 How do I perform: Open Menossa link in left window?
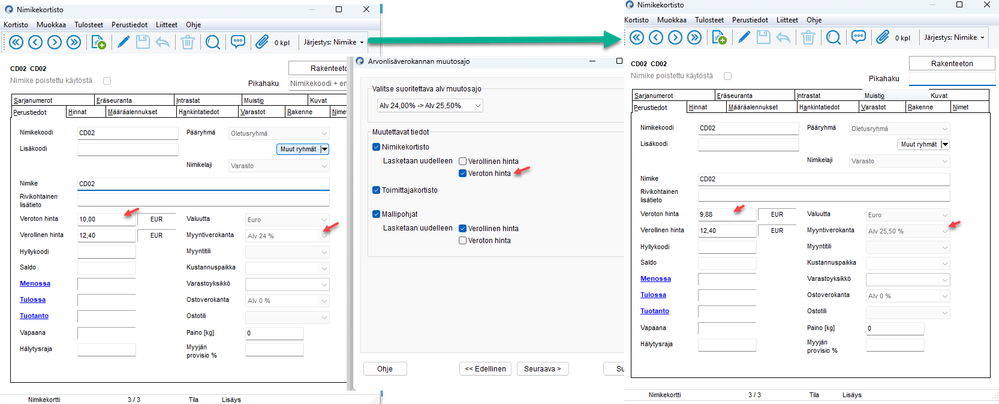(x=35, y=283)
